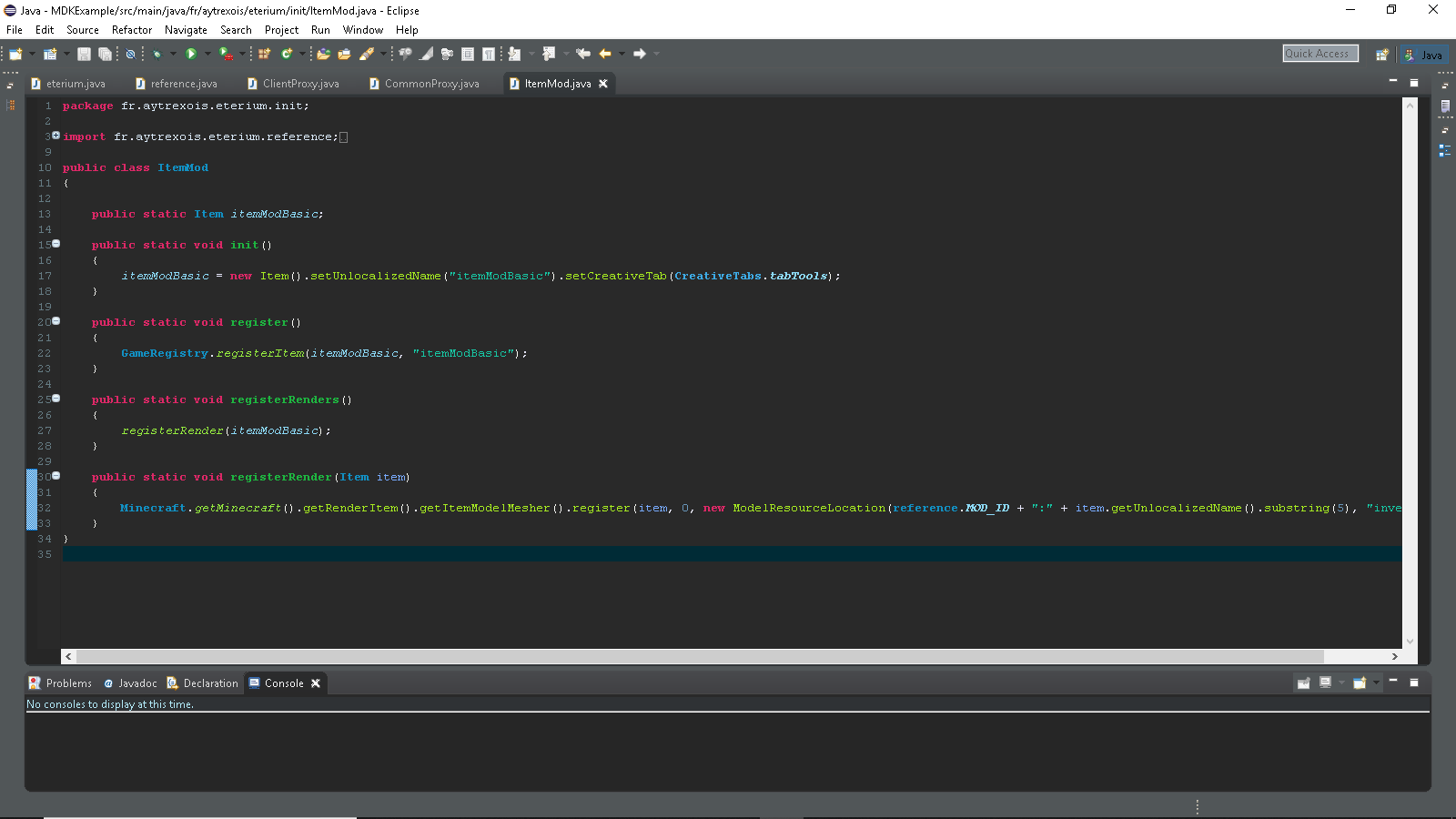Click the Debug bug icon

[157, 55]
